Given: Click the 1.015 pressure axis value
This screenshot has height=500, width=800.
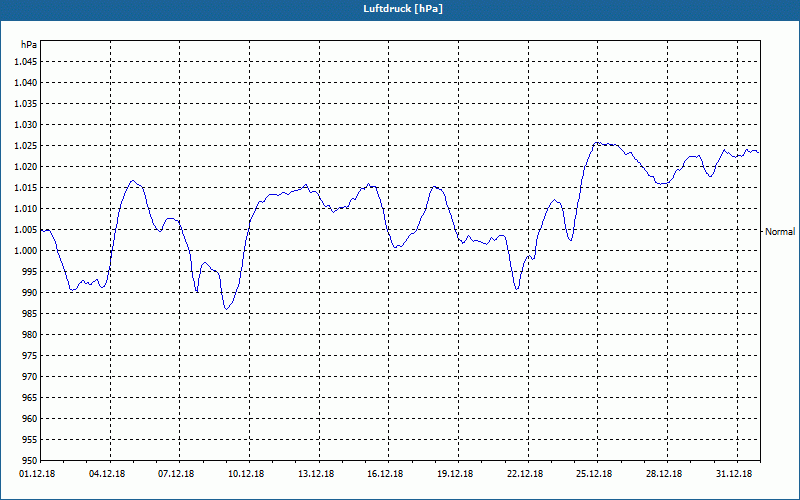Looking at the screenshot, I should 27,188.
